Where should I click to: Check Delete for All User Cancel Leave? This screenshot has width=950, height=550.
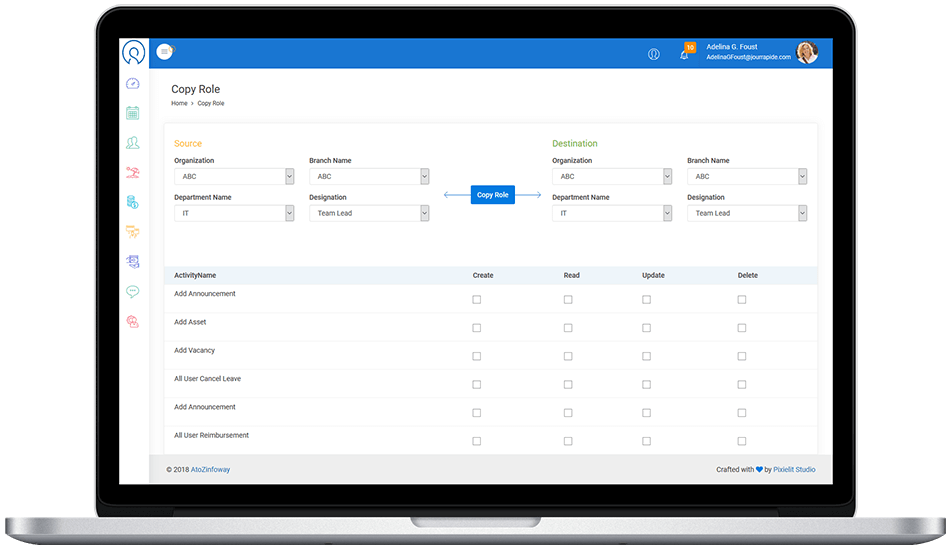pos(742,385)
